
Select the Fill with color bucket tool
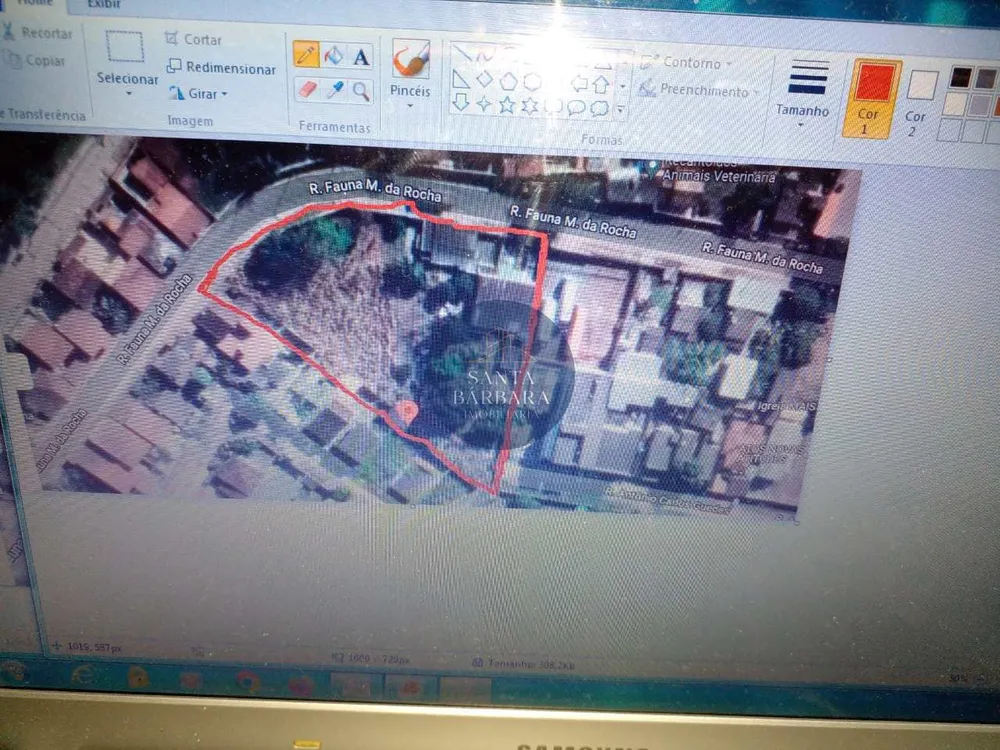point(334,55)
